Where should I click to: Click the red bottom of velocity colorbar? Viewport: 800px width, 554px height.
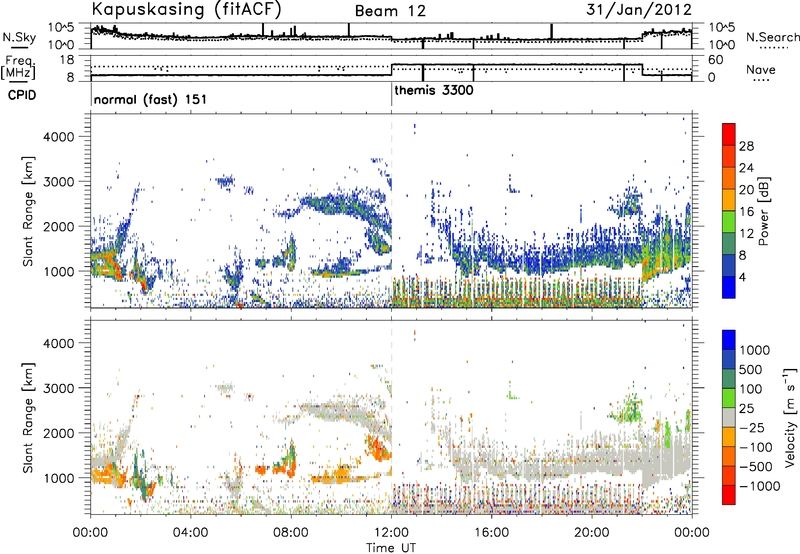coord(729,495)
